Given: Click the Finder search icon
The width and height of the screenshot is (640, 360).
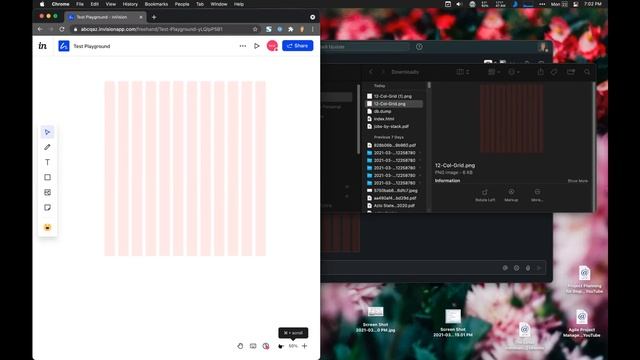Looking at the screenshot, I should (x=587, y=72).
